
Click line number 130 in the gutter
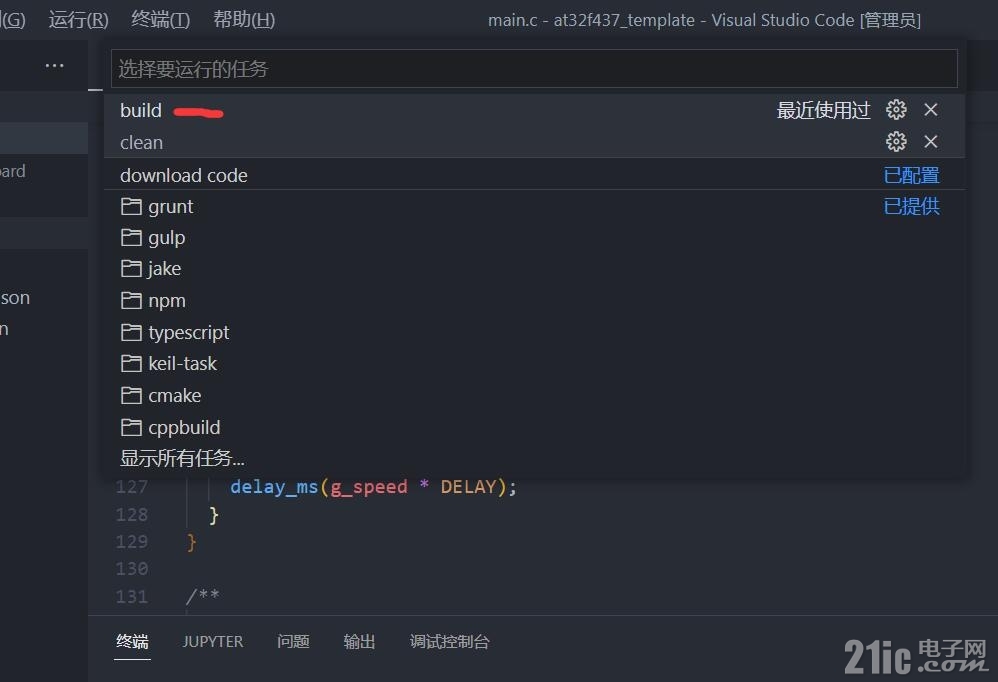click(132, 568)
